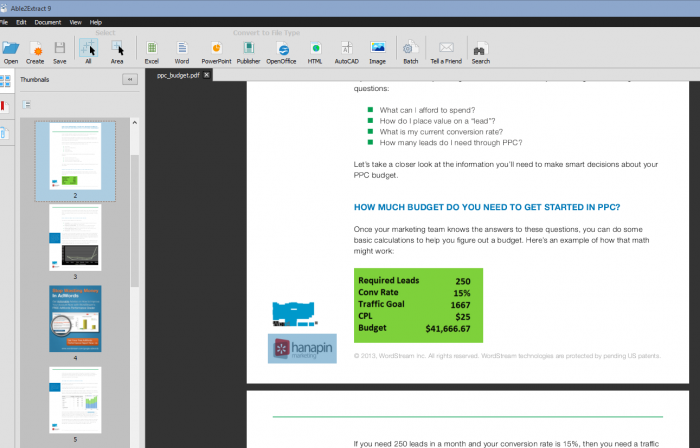Show the bookmarks side panel
The height and width of the screenshot is (448, 700).
pyautogui.click(x=5, y=106)
